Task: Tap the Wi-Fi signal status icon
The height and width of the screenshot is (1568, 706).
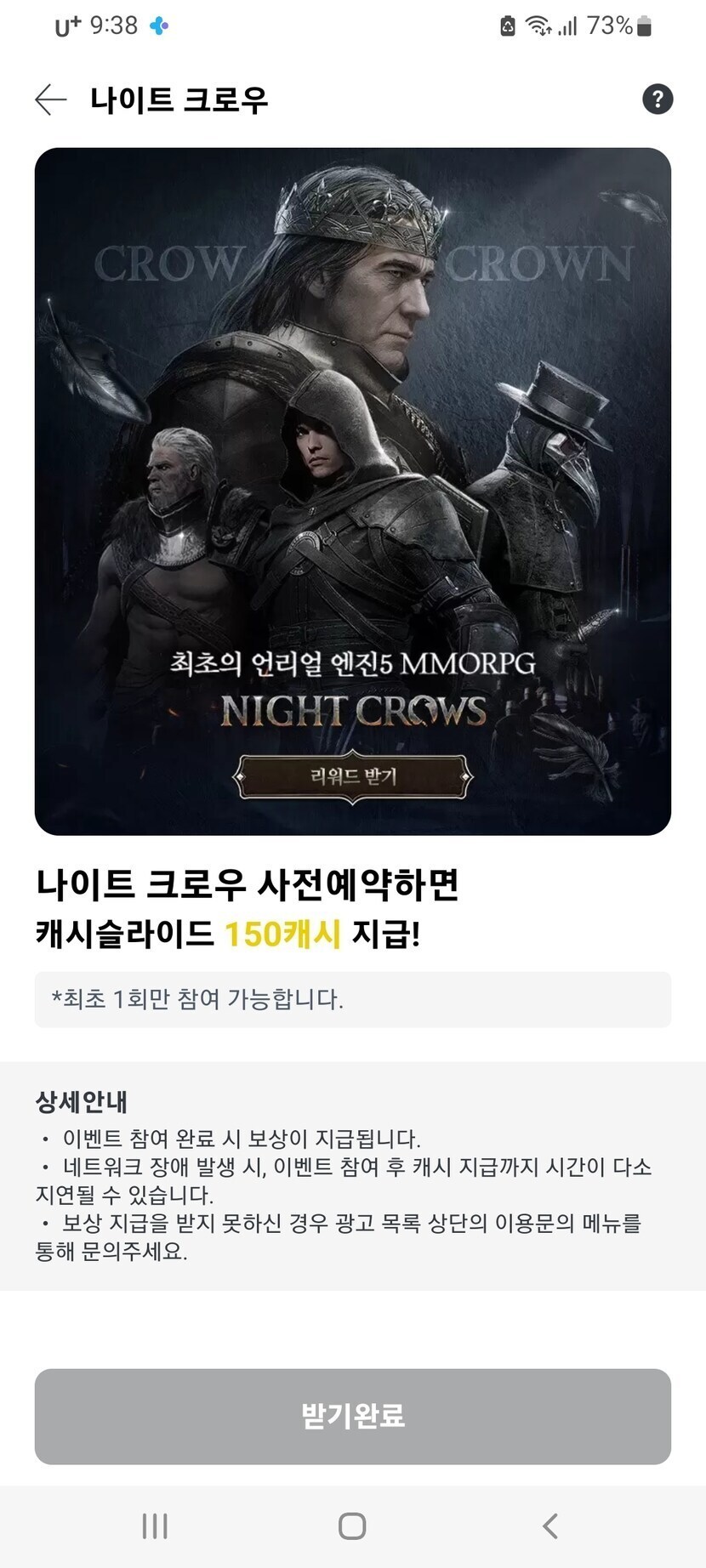Action: (x=538, y=26)
